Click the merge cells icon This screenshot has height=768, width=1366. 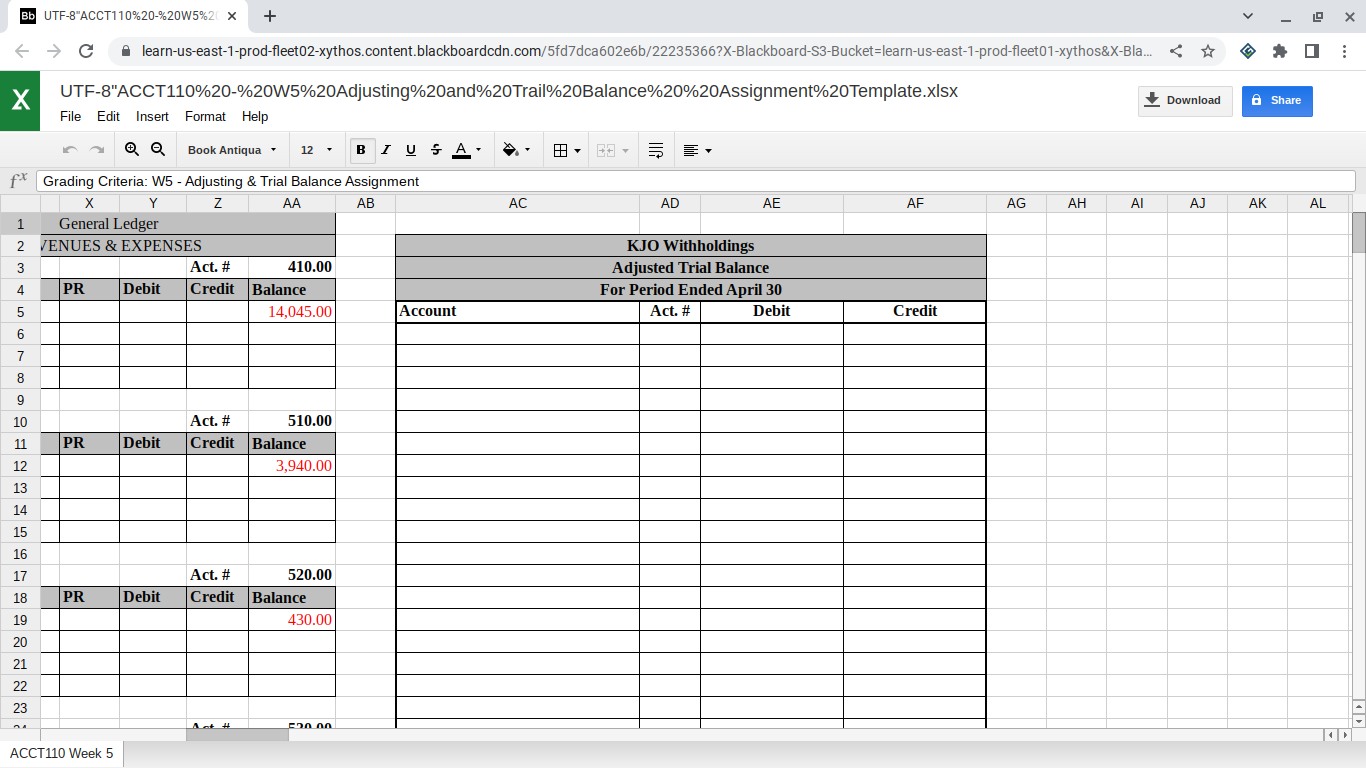[605, 150]
